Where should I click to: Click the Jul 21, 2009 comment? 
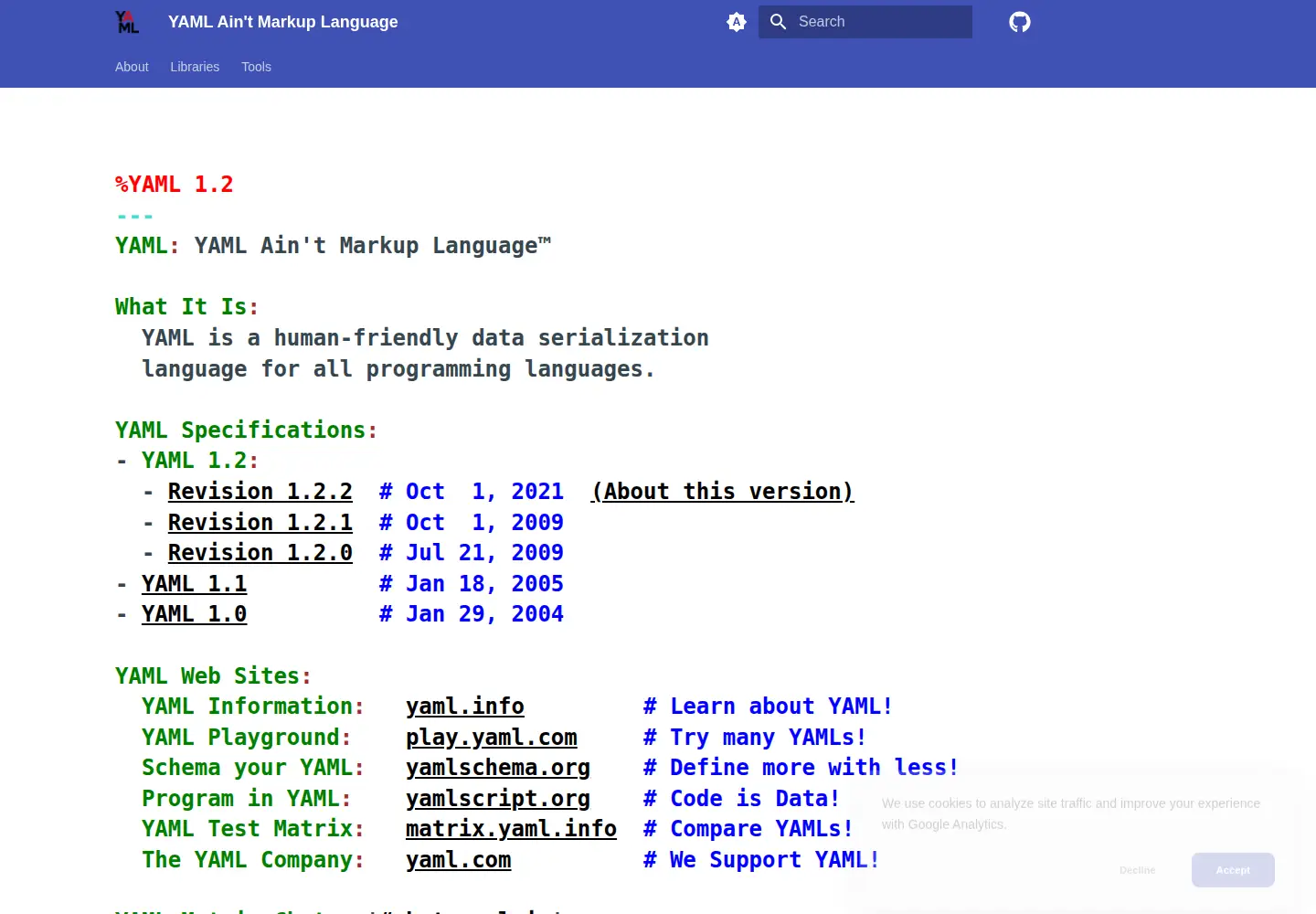point(472,553)
